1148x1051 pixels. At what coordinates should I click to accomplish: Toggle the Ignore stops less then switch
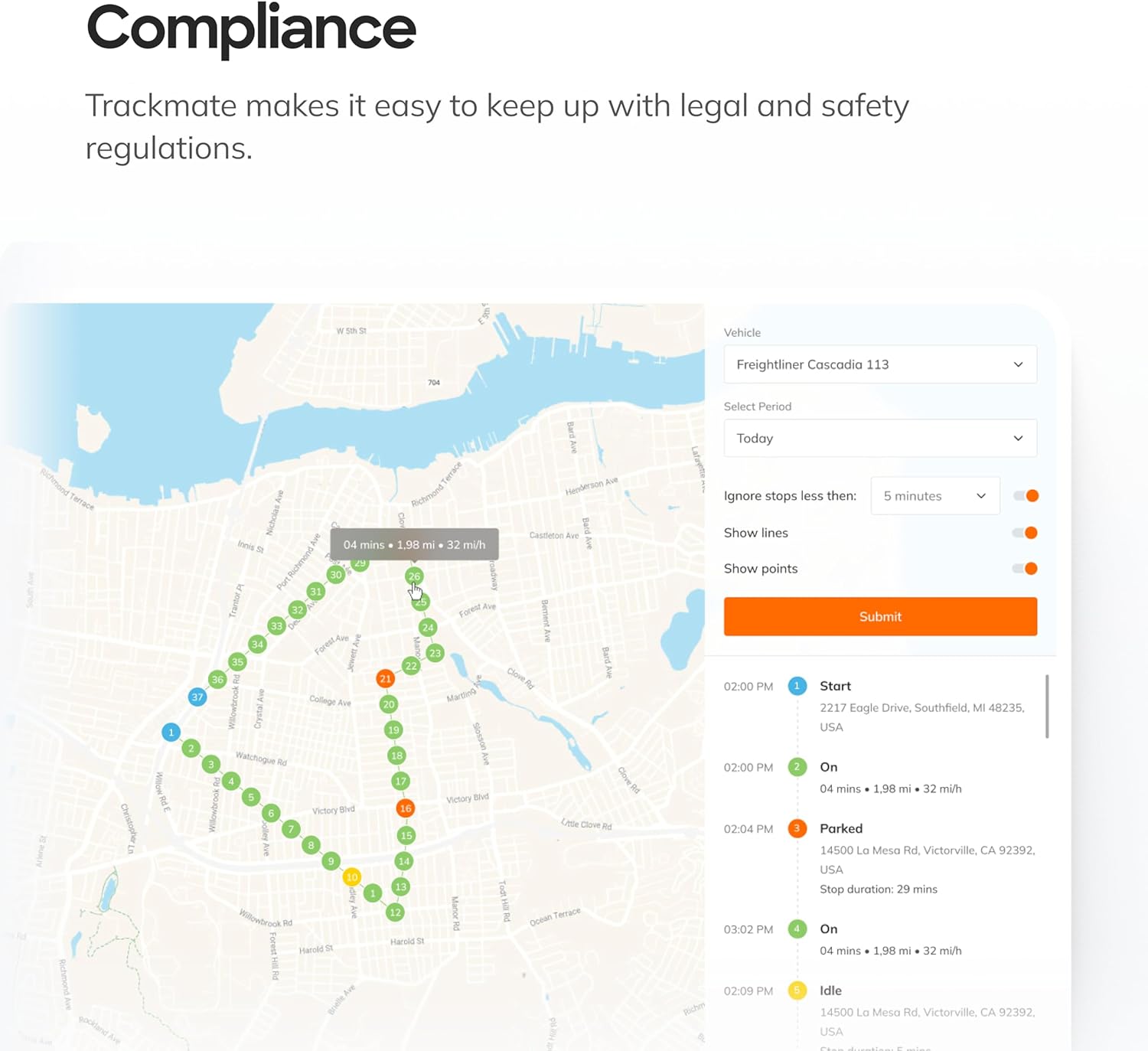(1026, 496)
